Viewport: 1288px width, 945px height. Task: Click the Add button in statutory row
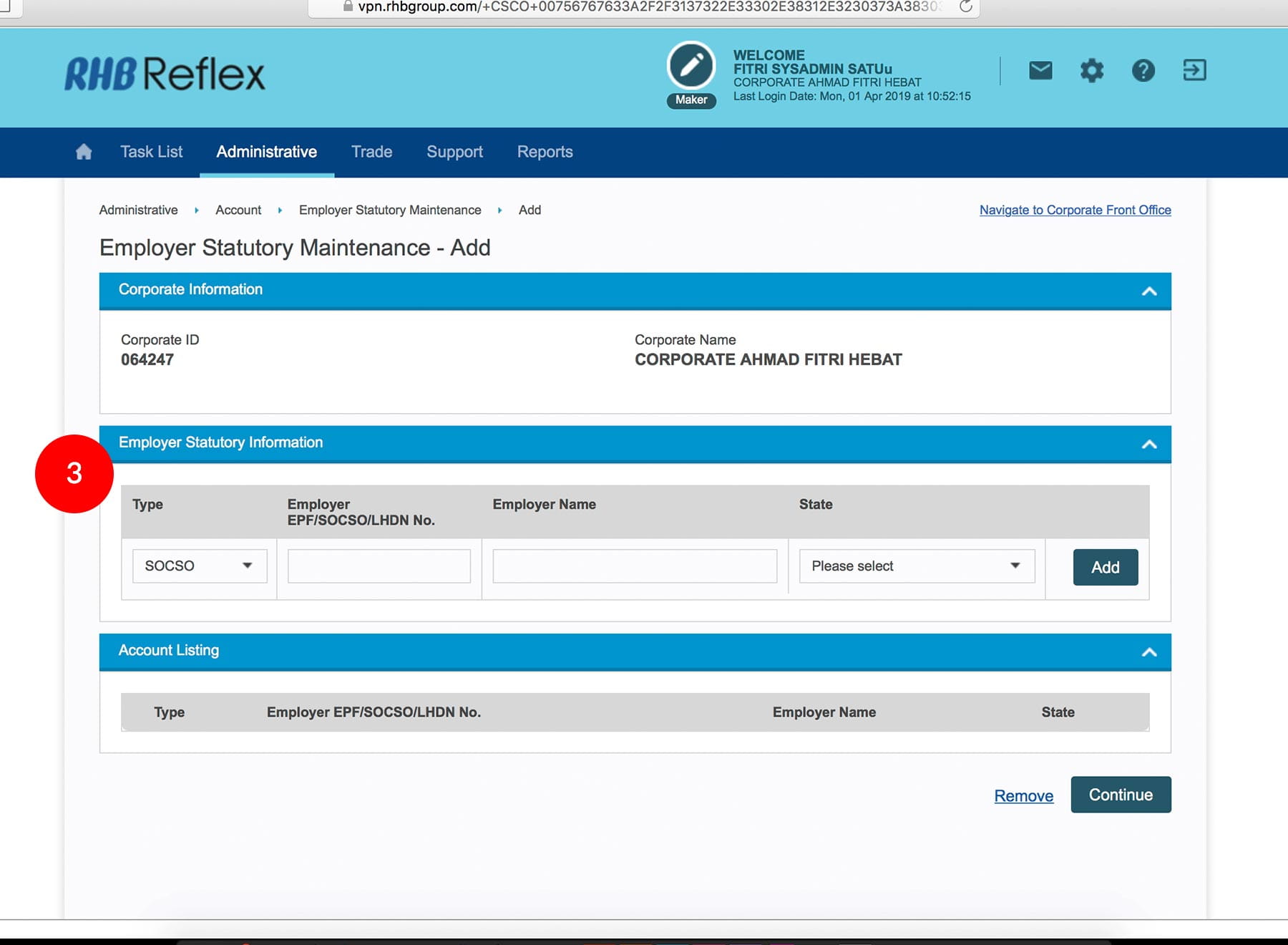tap(1105, 567)
